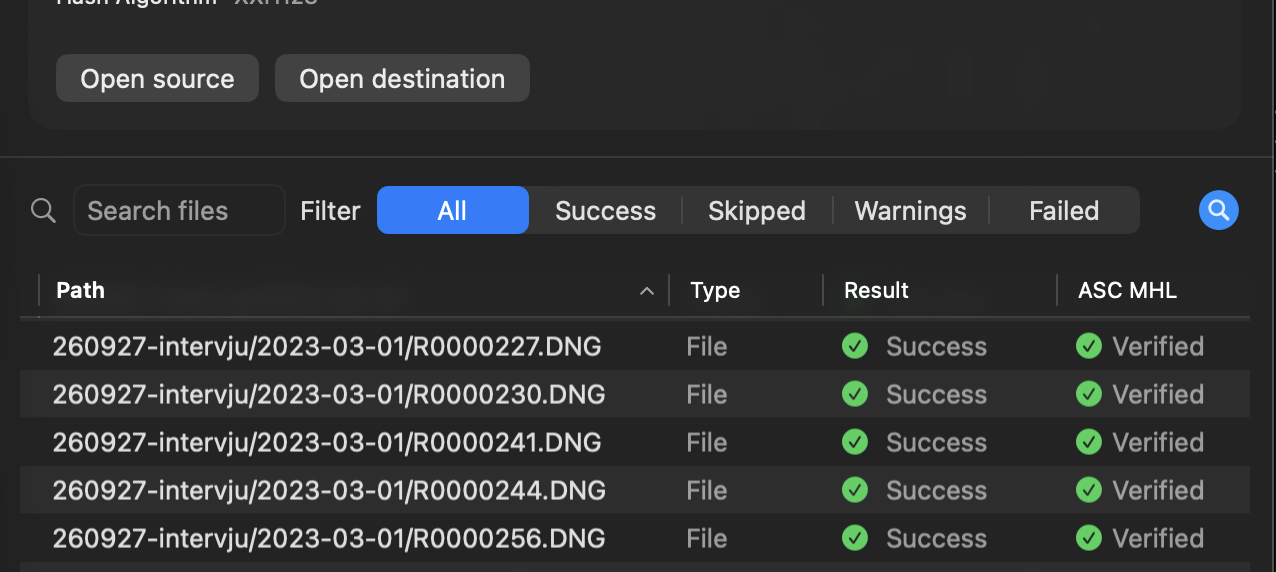
Task: Filter the list by Failed
Action: [1064, 211]
